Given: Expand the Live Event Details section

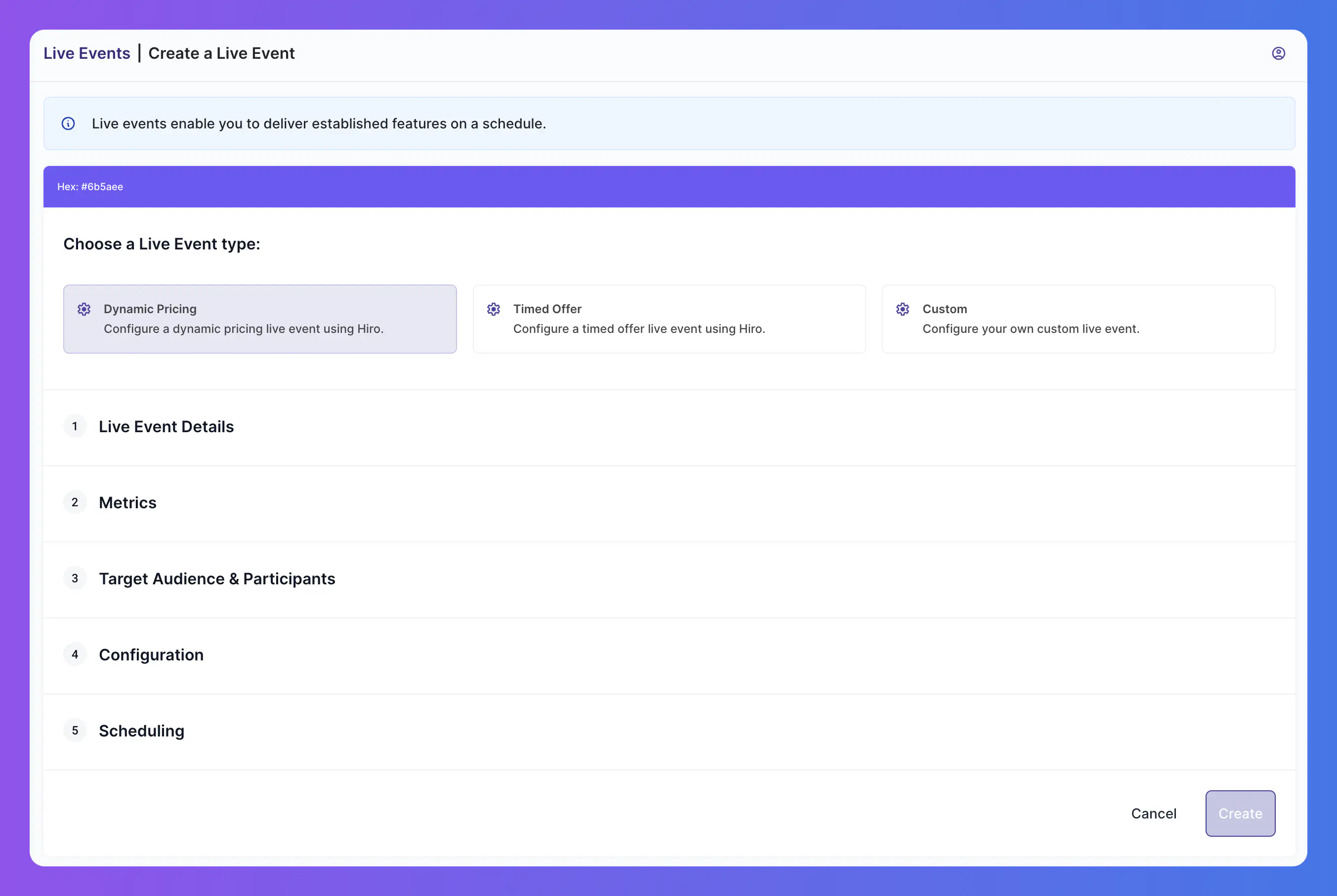Looking at the screenshot, I should pyautogui.click(x=669, y=427).
